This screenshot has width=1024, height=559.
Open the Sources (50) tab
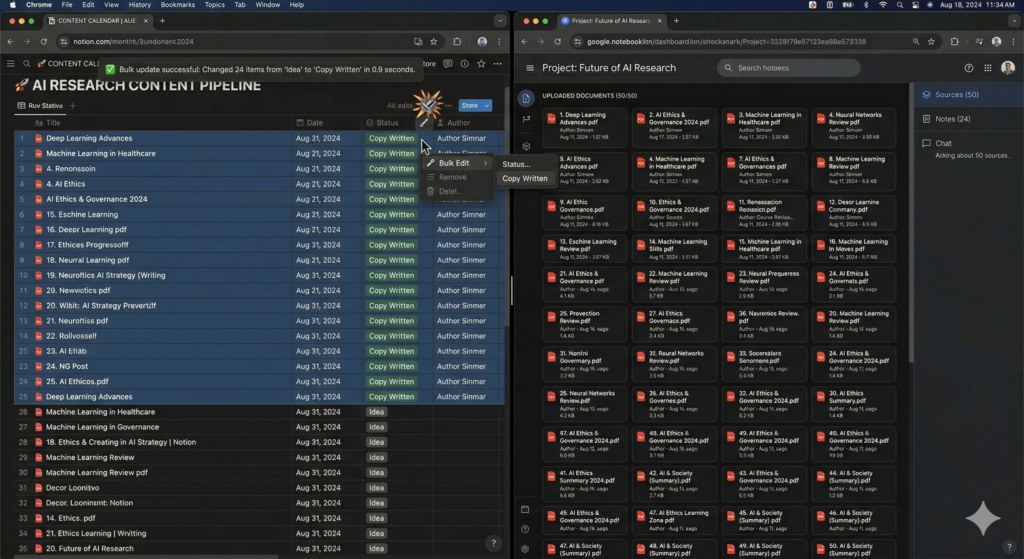coord(957,95)
